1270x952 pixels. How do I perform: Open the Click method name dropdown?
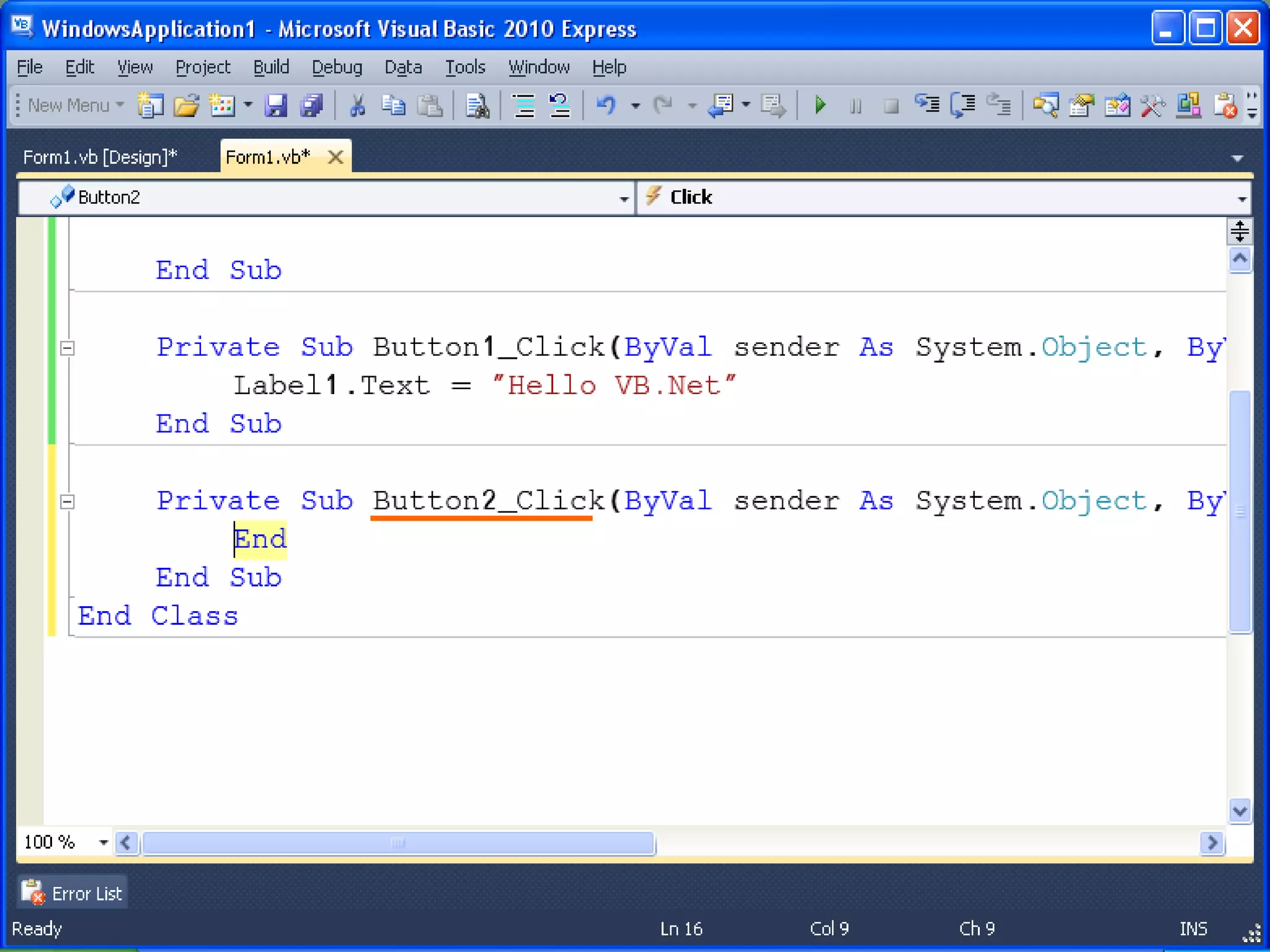point(1241,198)
